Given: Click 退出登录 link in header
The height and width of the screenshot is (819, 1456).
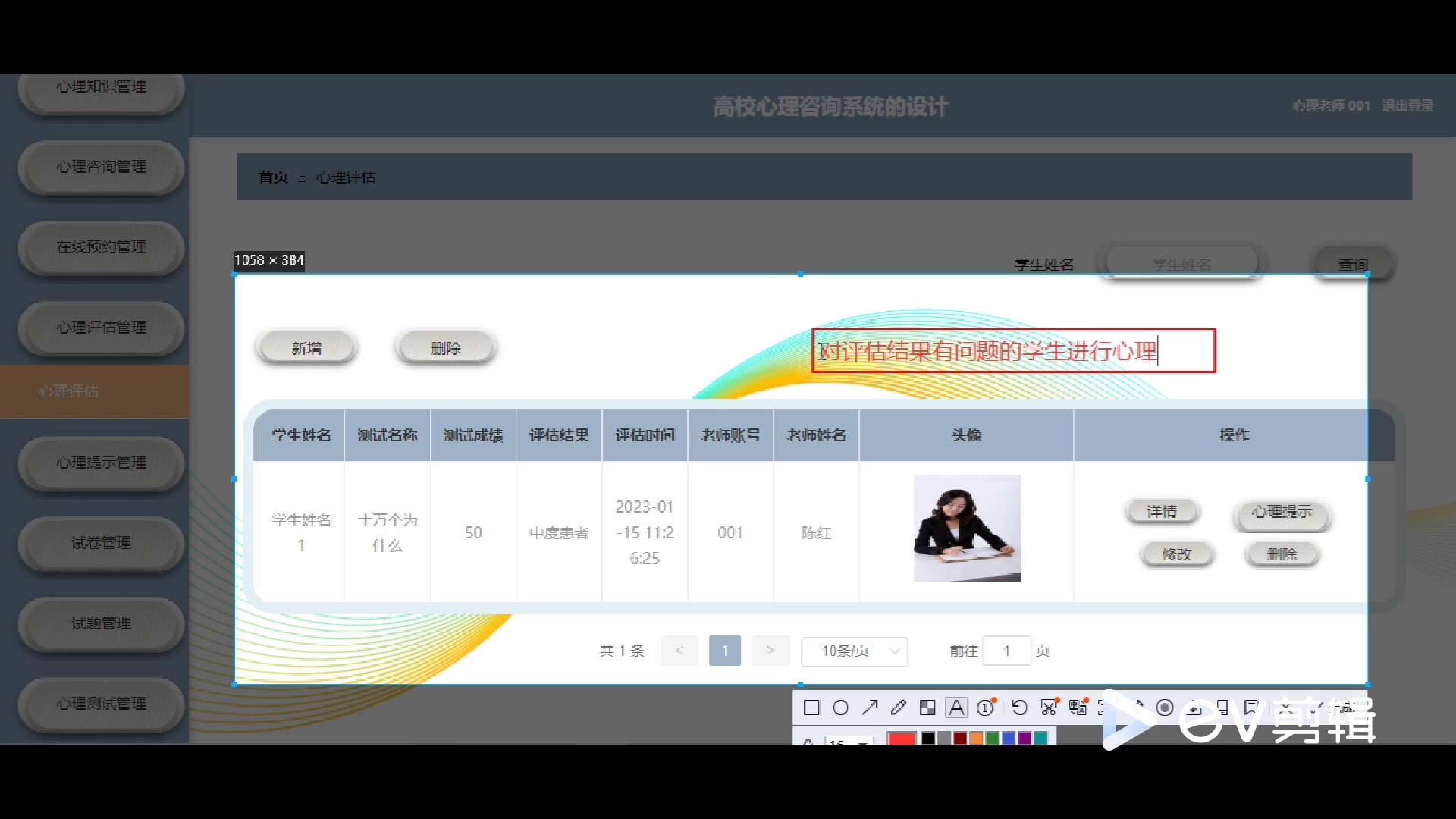Looking at the screenshot, I should click(1407, 105).
